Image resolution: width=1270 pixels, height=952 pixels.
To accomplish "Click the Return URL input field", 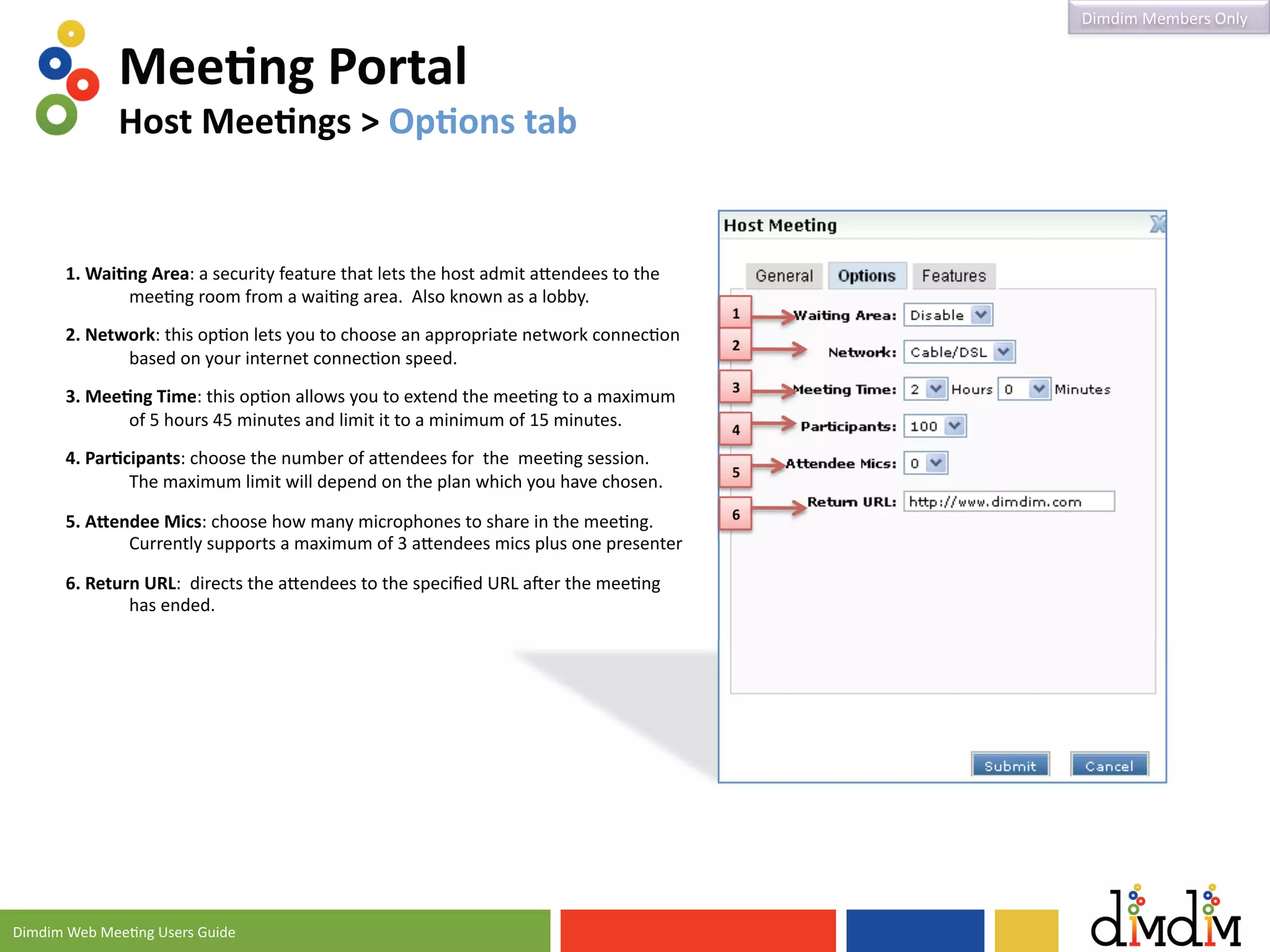I will pos(1009,501).
